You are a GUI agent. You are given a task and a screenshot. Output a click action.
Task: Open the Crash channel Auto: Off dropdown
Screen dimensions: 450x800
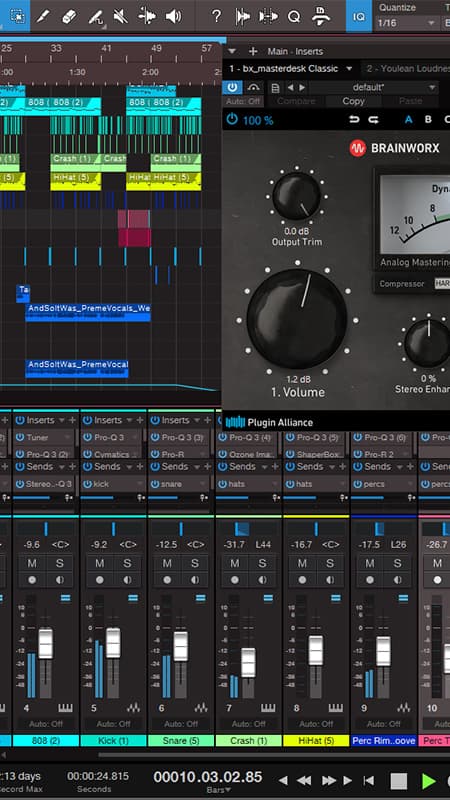click(248, 723)
